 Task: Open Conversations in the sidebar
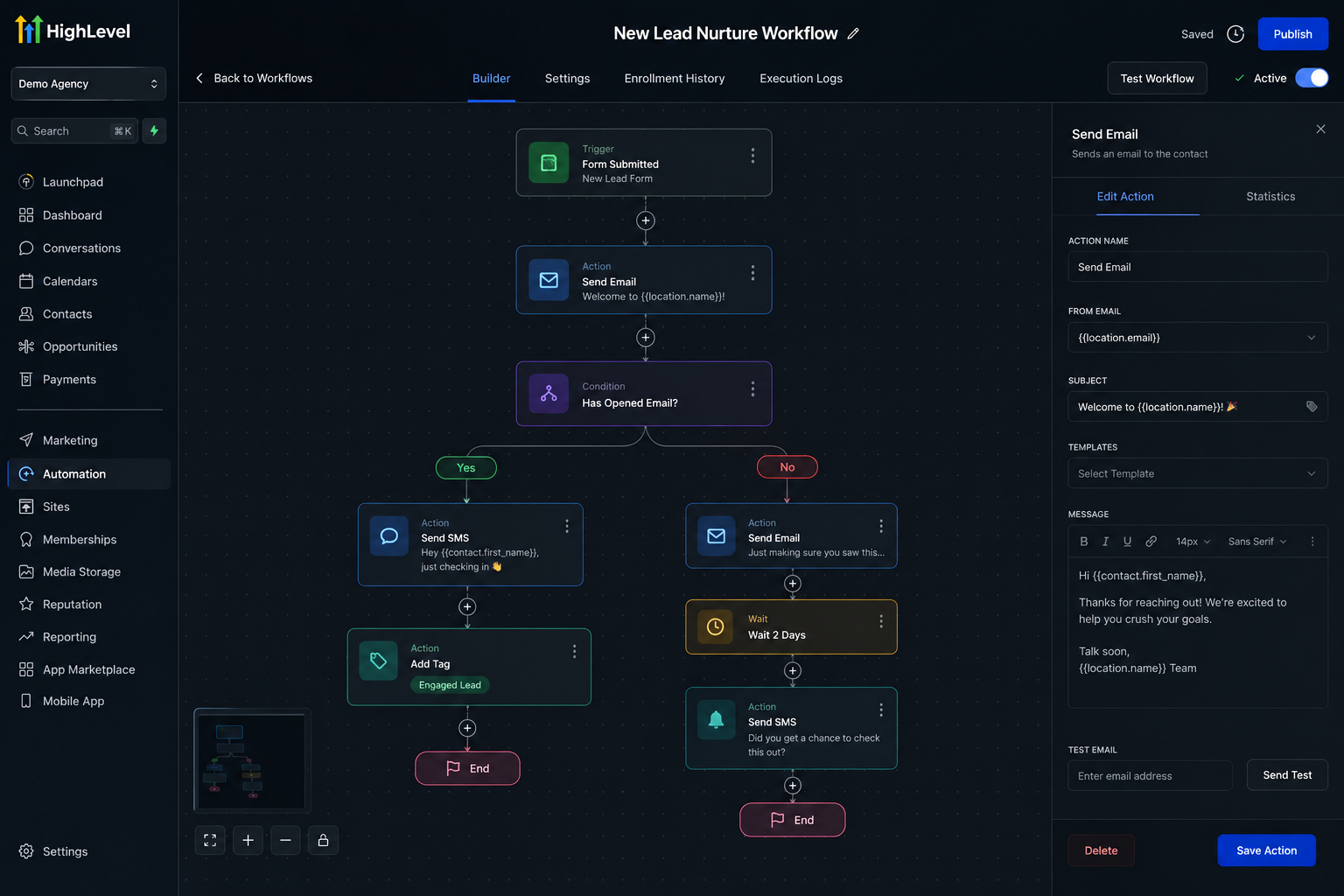coord(81,248)
